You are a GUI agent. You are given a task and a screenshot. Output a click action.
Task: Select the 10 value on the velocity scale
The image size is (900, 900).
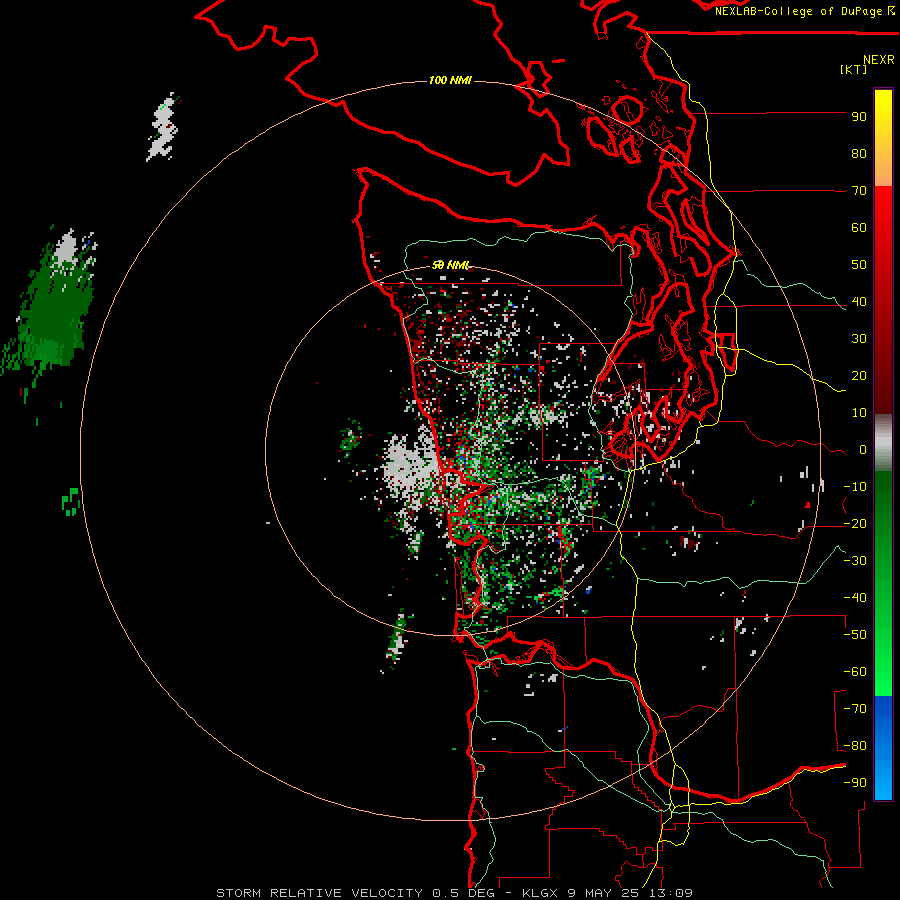(859, 413)
